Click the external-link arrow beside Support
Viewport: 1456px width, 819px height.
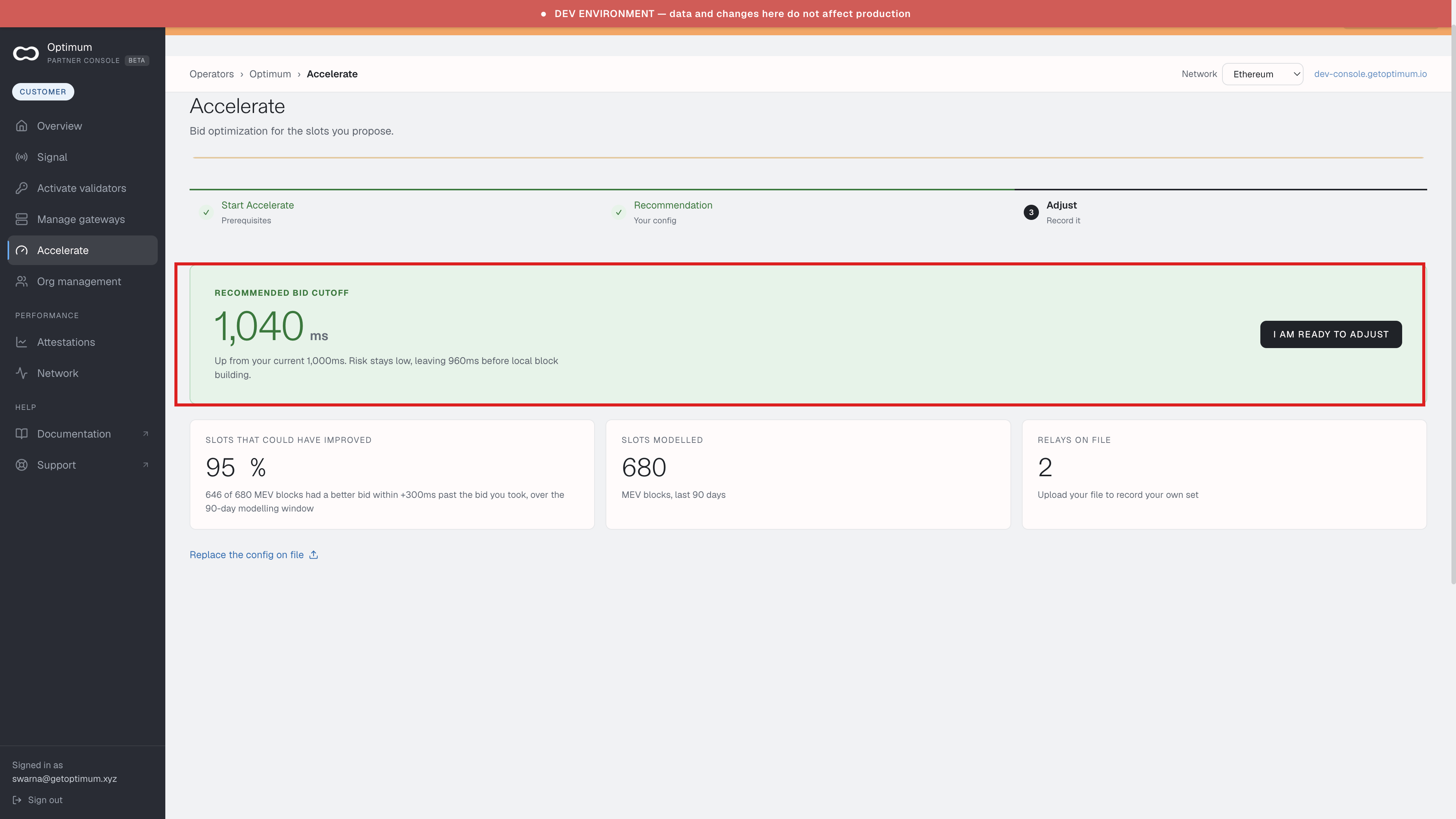pos(145,464)
